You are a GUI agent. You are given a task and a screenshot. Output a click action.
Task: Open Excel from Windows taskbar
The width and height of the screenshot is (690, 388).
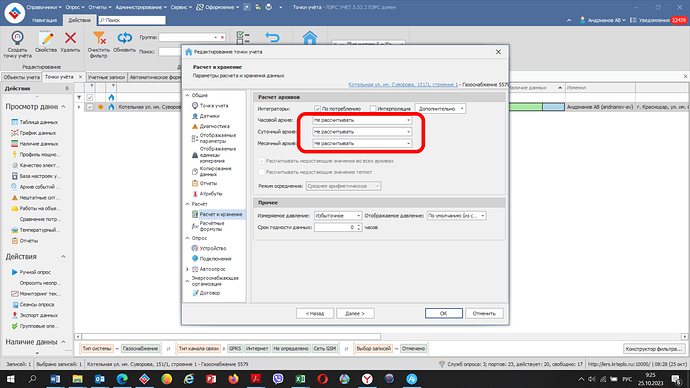300,379
